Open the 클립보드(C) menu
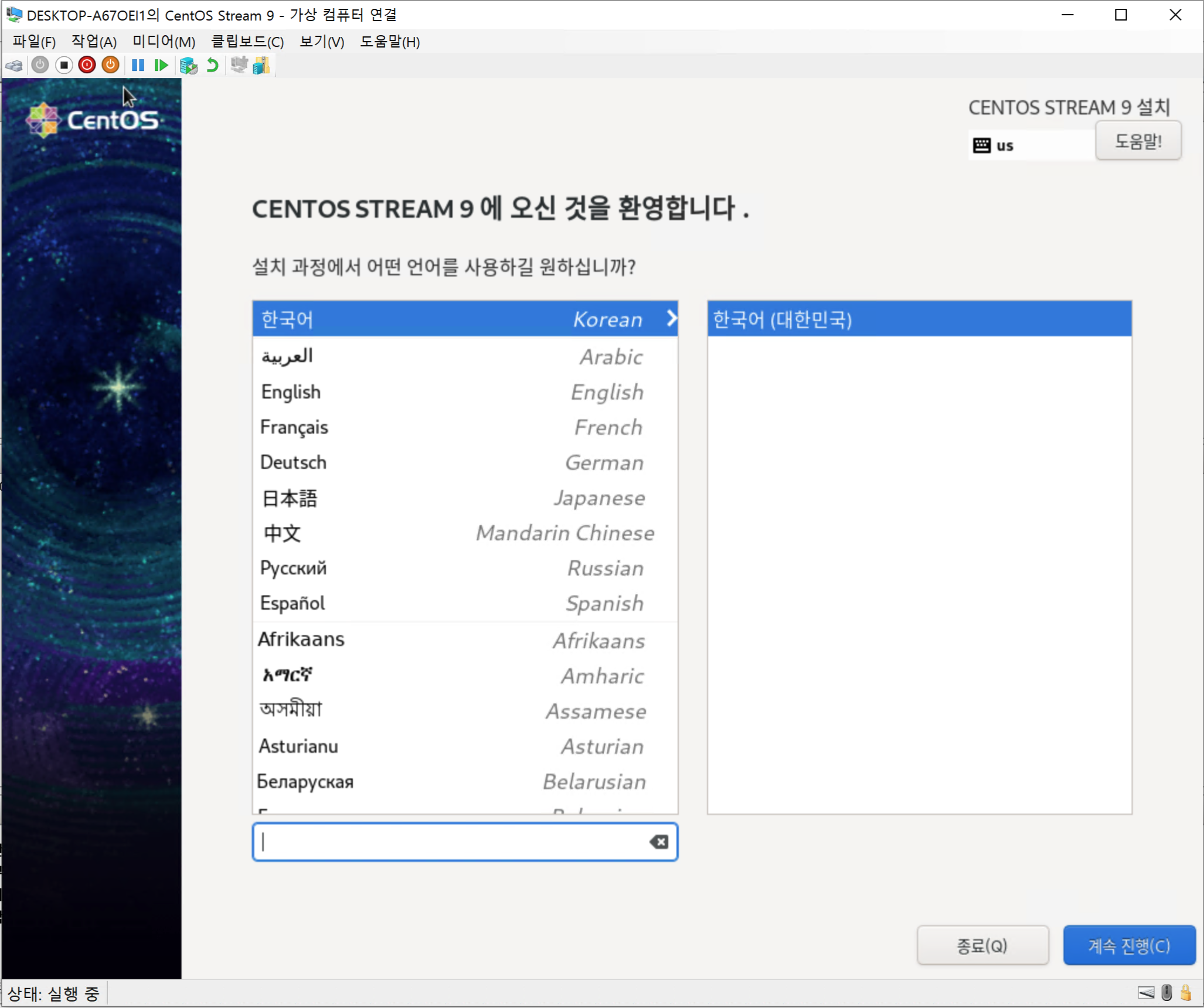 [x=247, y=42]
